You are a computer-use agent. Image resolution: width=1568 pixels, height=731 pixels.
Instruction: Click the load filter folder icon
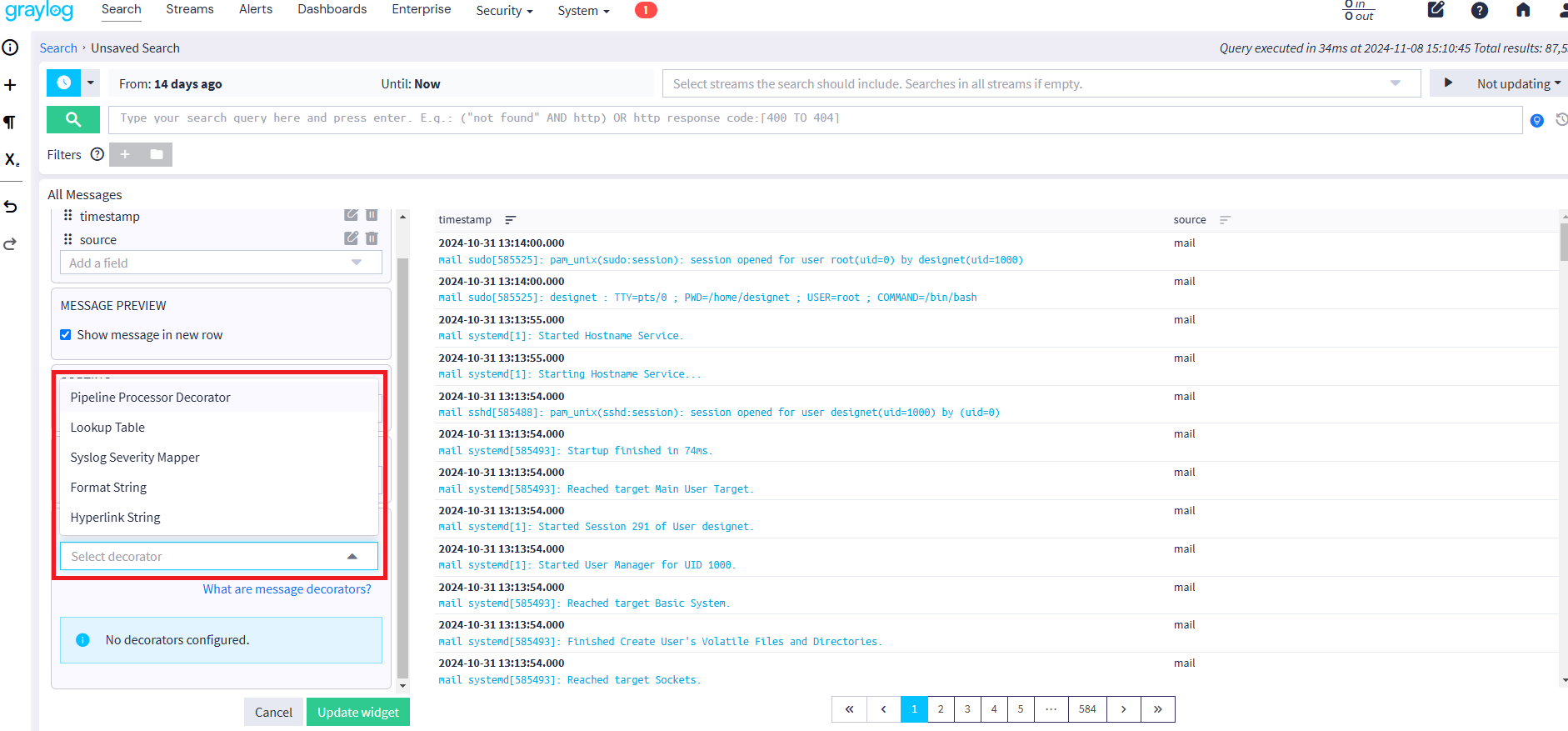(x=157, y=154)
